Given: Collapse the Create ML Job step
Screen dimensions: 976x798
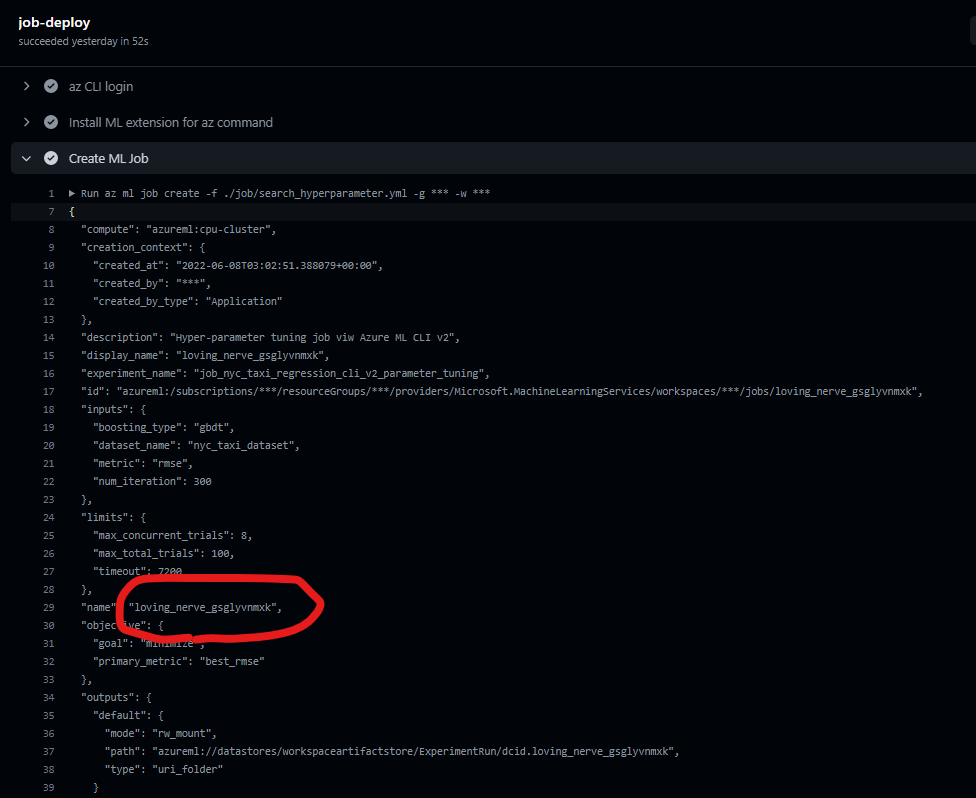Looking at the screenshot, I should [26, 159].
